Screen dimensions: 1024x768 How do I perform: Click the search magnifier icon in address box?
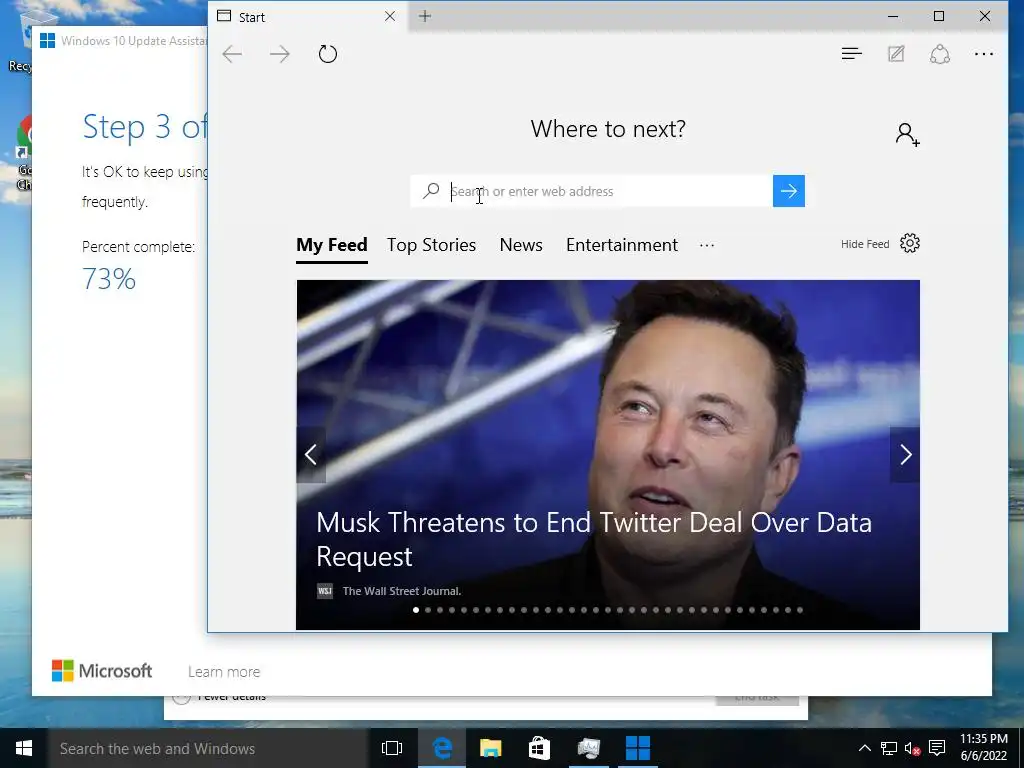pyautogui.click(x=431, y=191)
